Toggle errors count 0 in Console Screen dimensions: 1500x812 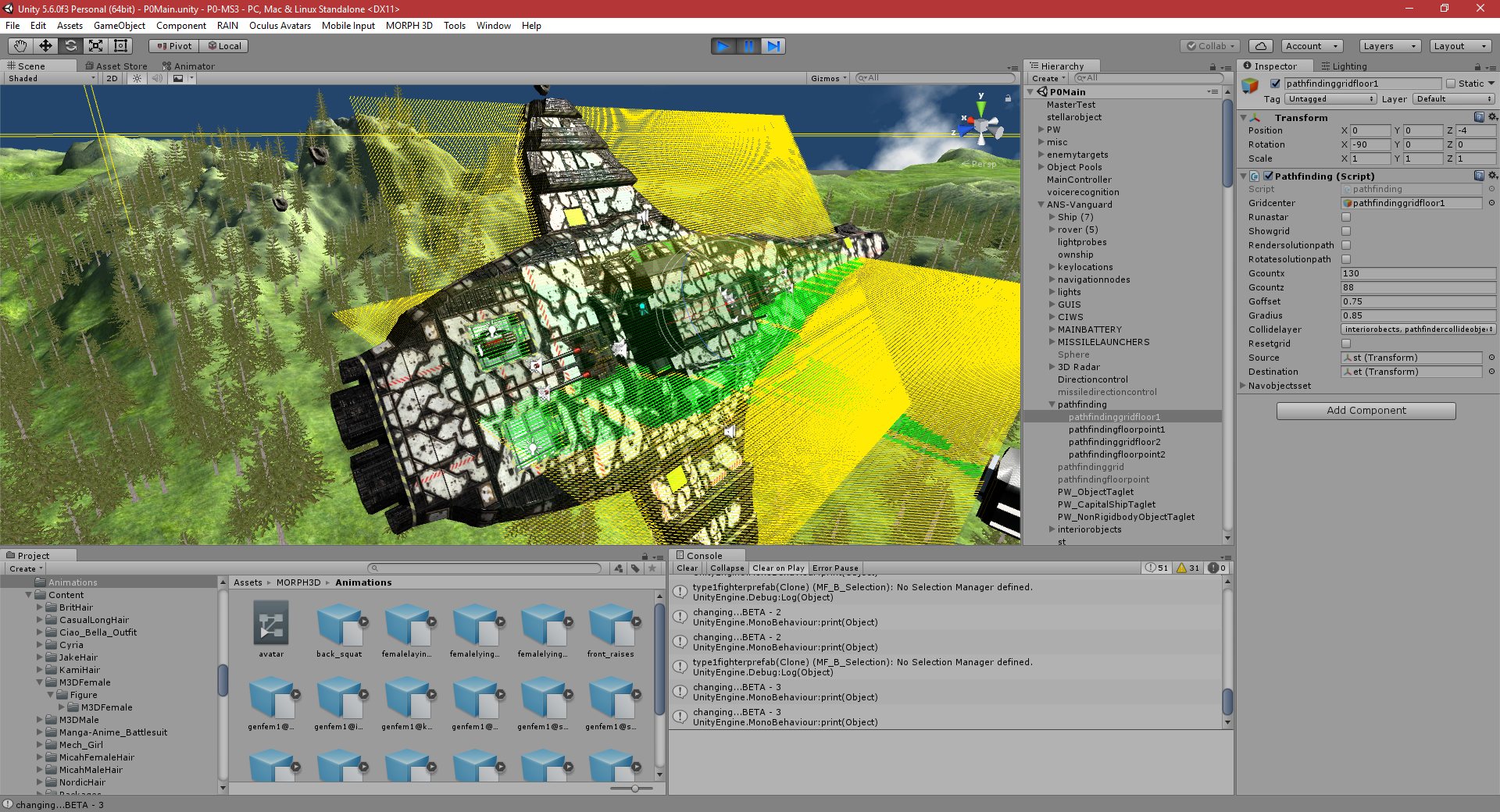1218,568
